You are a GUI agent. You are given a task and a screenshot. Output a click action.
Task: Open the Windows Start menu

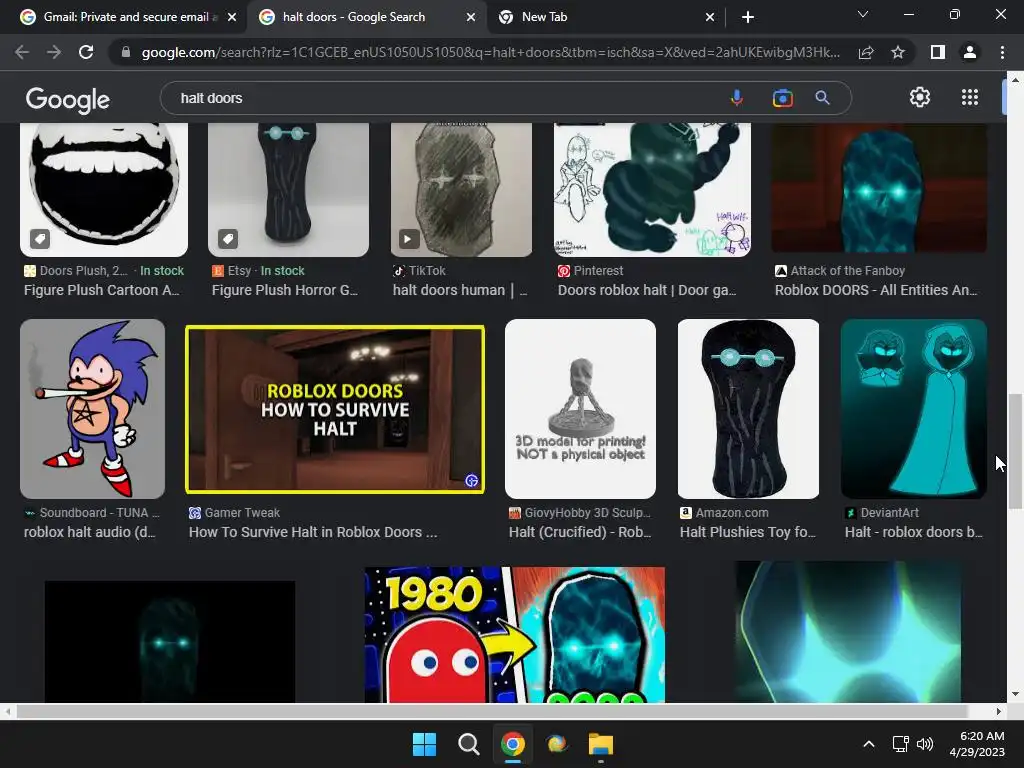[x=424, y=744]
